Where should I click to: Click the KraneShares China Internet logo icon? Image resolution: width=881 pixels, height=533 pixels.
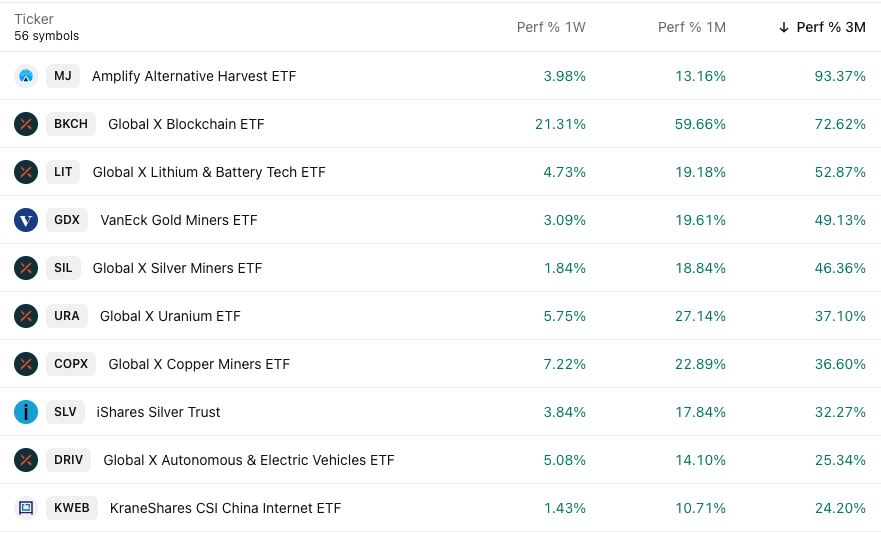click(x=26, y=508)
